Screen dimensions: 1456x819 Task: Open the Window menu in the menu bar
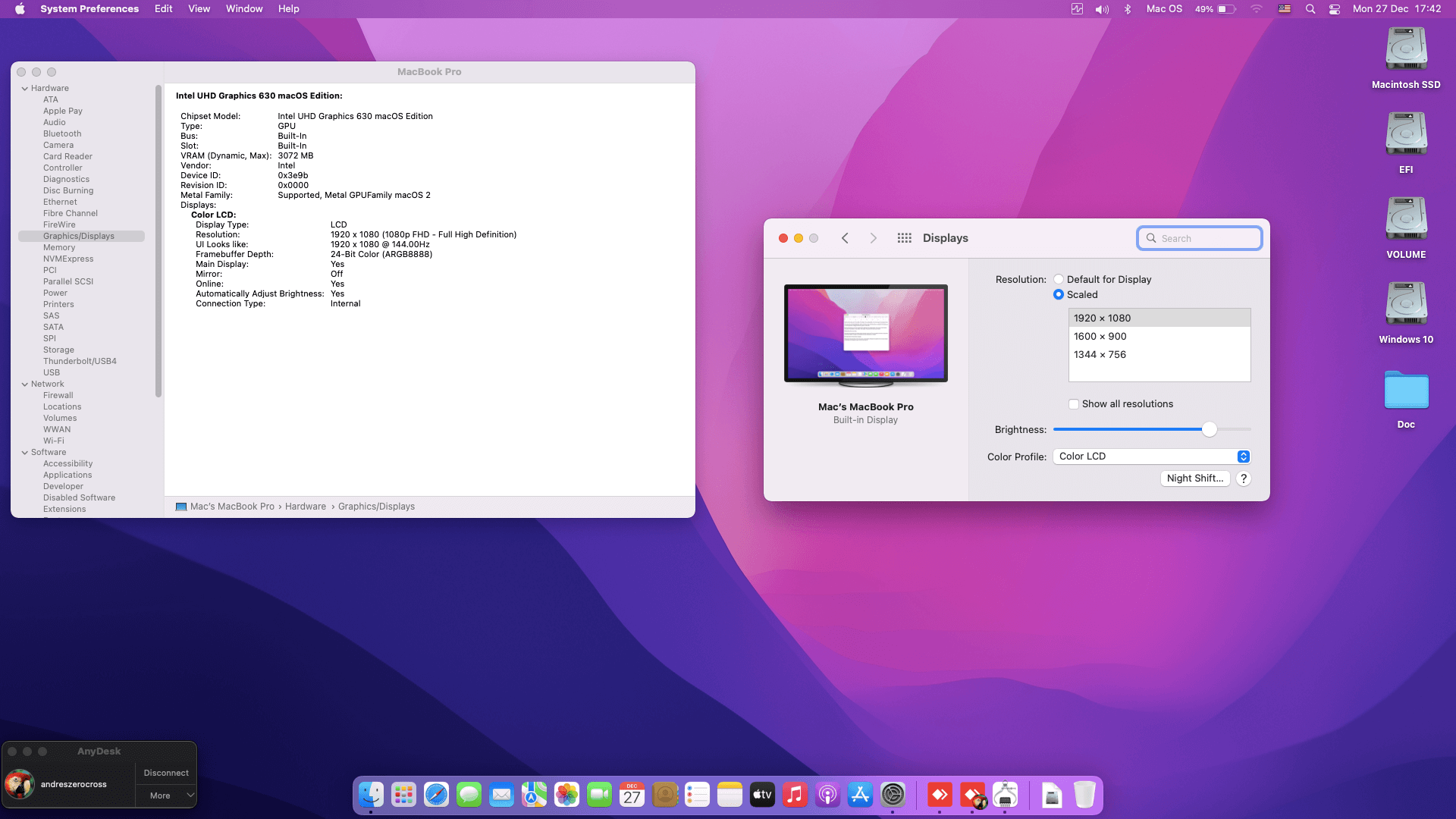(x=243, y=9)
